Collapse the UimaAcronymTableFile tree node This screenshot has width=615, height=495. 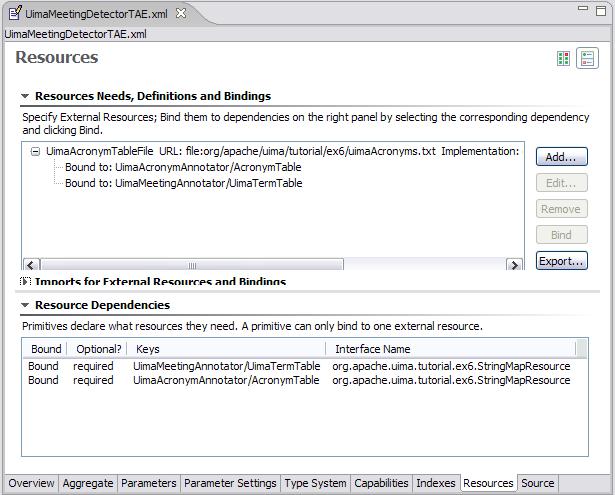[x=35, y=152]
